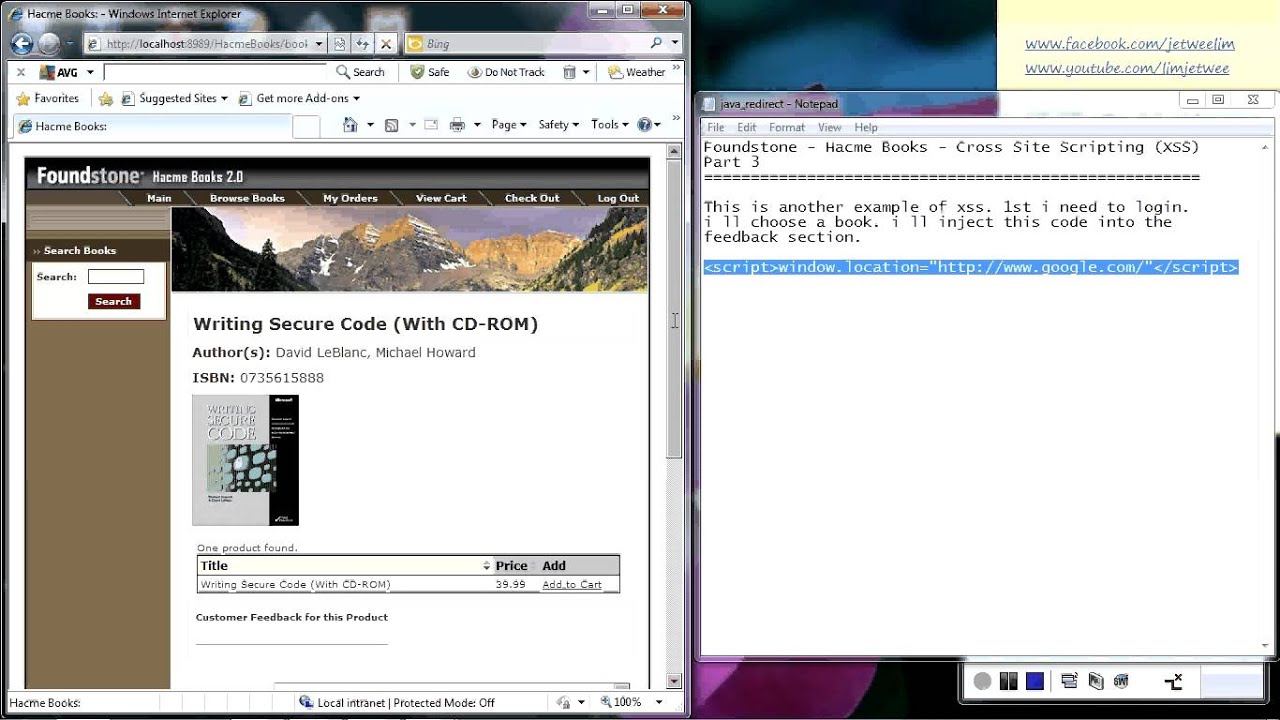This screenshot has height=720, width=1280.
Task: Open Browse Books nav link
Action: tap(247, 198)
